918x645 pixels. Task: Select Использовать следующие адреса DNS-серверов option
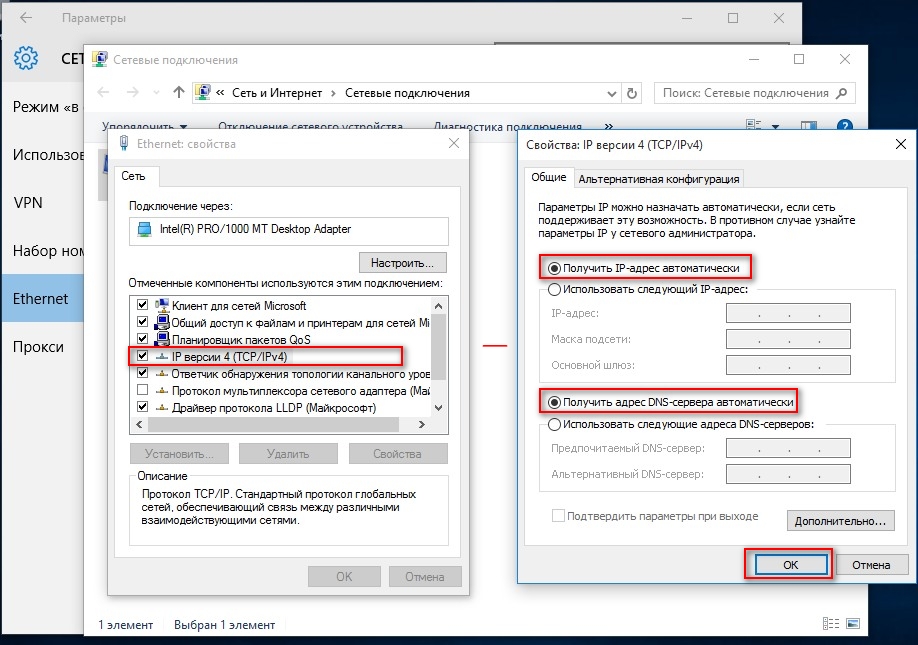coord(554,424)
